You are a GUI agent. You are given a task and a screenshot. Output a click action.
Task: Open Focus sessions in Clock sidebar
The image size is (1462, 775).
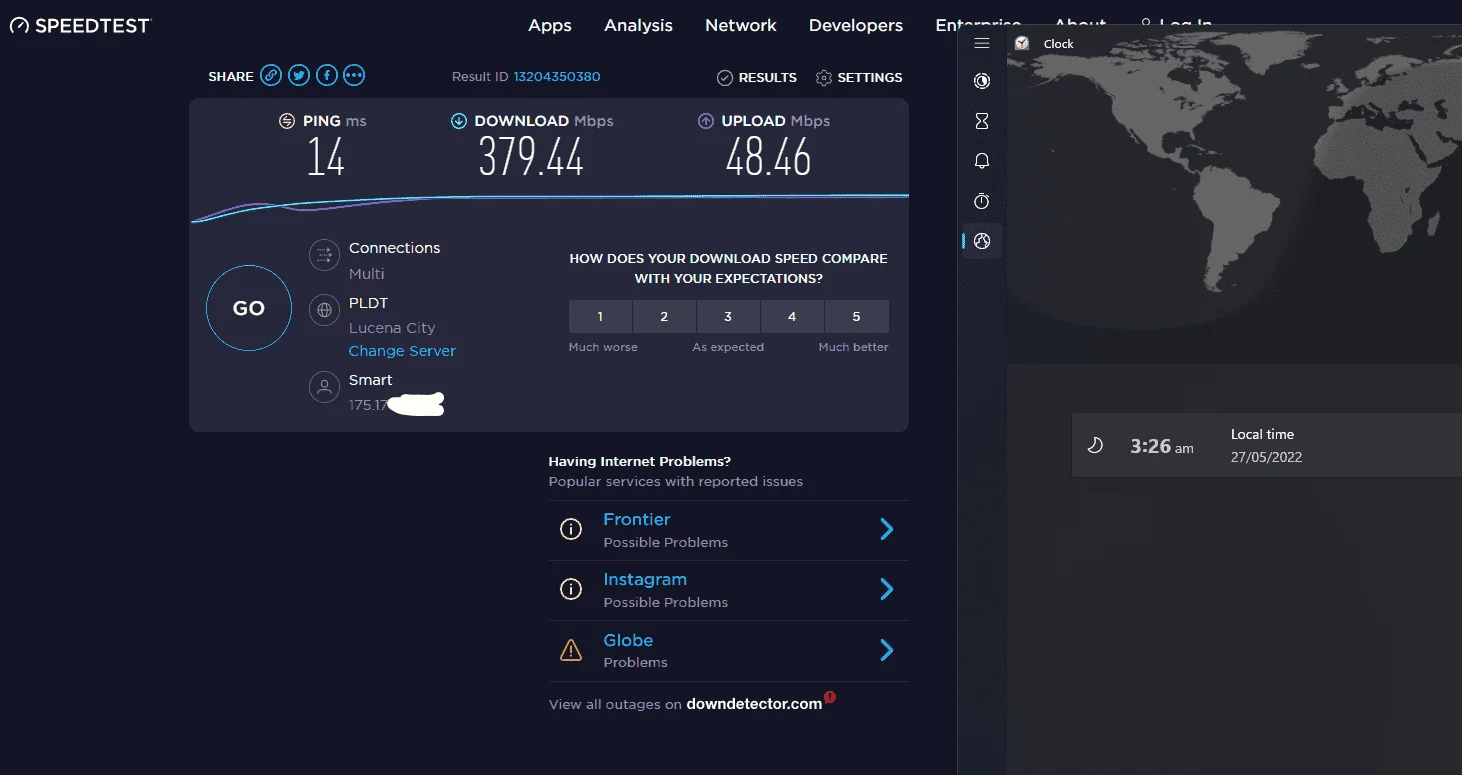[x=982, y=81]
